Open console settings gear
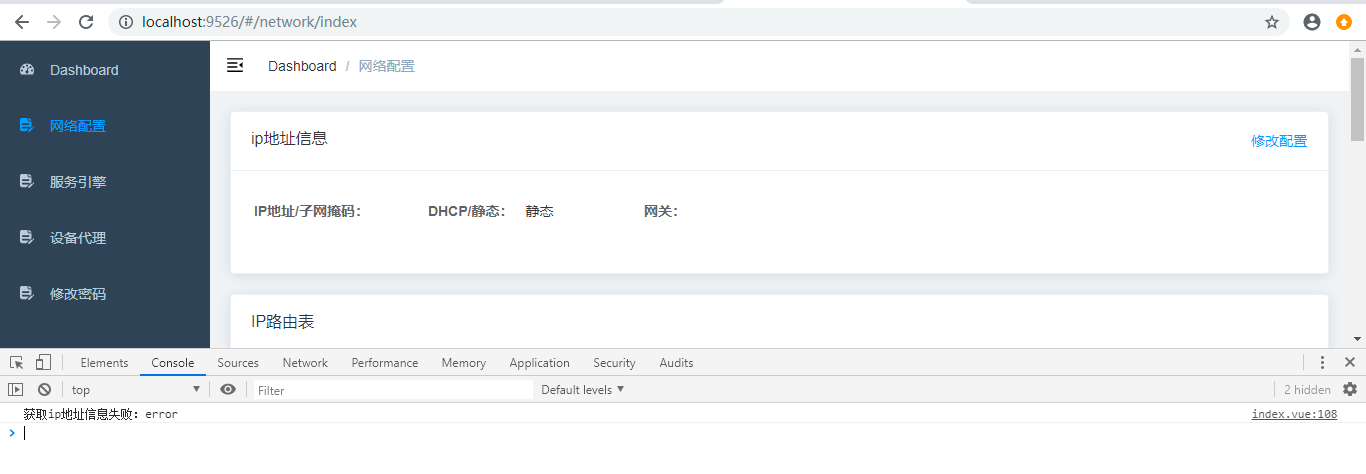 [x=1350, y=389]
